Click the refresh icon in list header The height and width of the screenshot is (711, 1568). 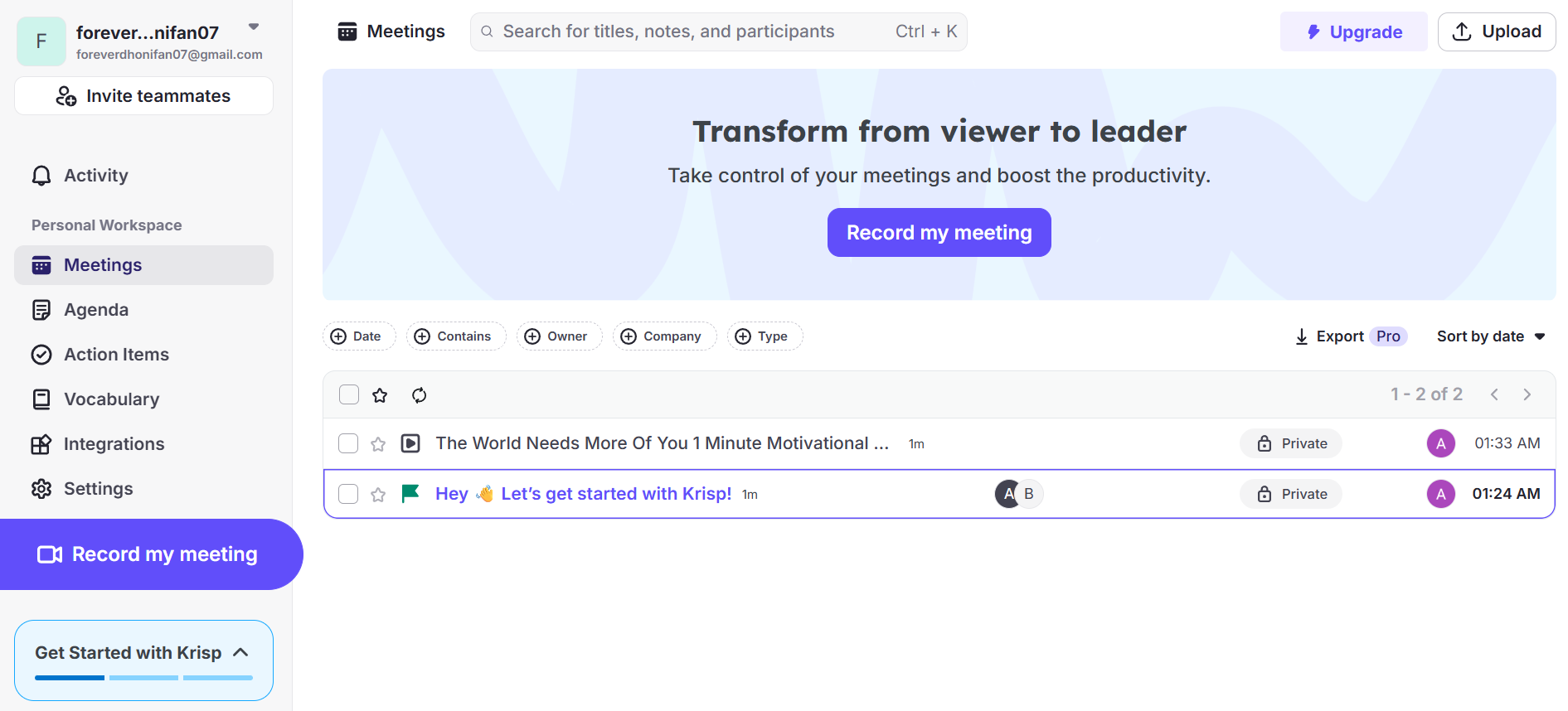[420, 395]
